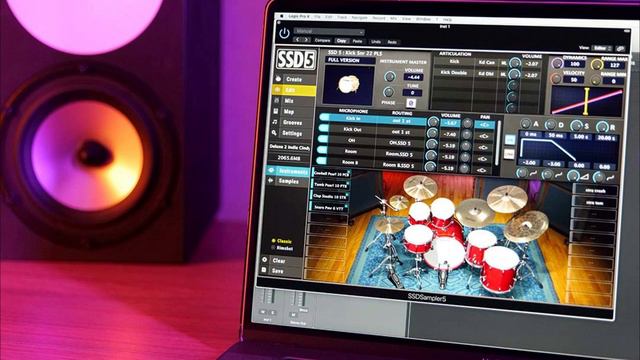Select the Kick Double articulation row

[453, 73]
